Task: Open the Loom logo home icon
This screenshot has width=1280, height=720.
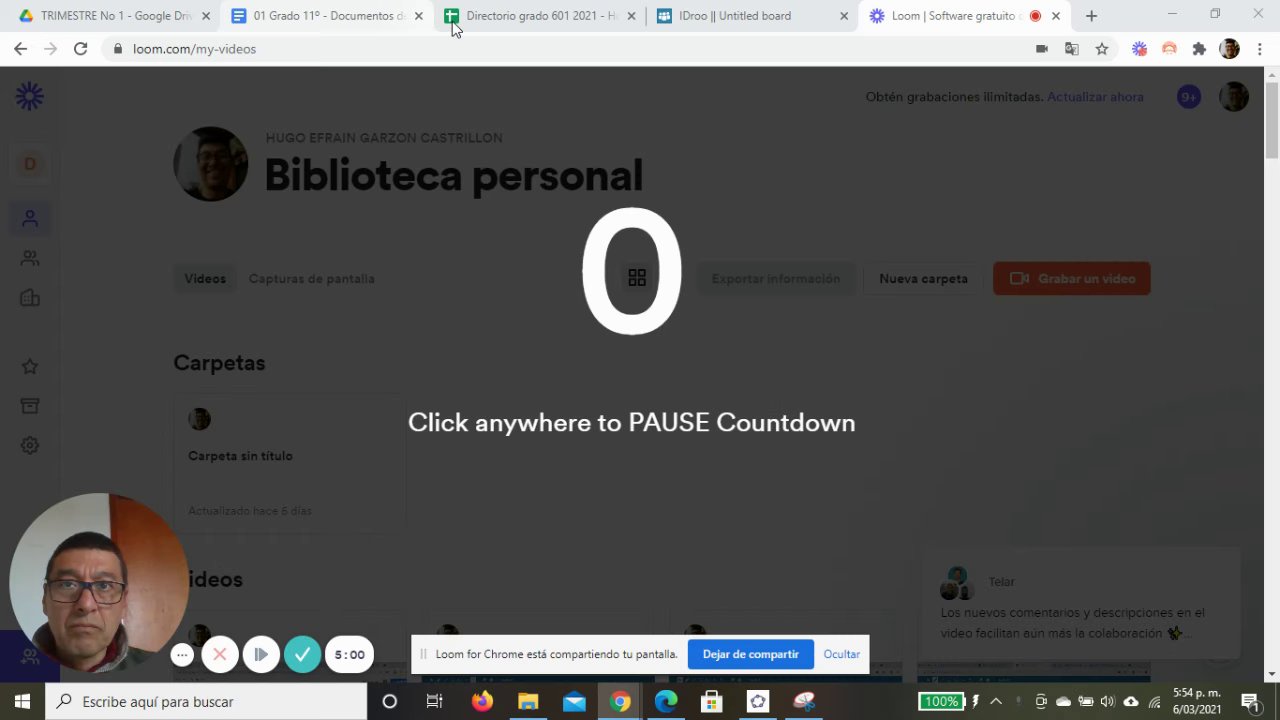Action: (x=30, y=96)
